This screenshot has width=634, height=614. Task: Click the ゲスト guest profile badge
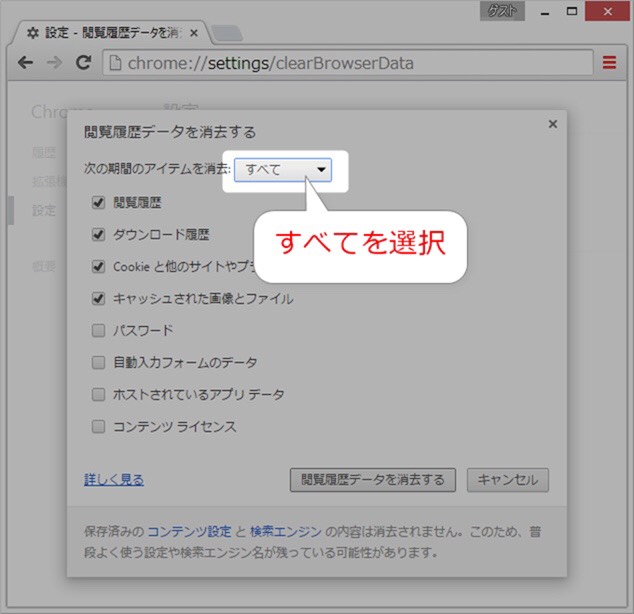click(502, 11)
